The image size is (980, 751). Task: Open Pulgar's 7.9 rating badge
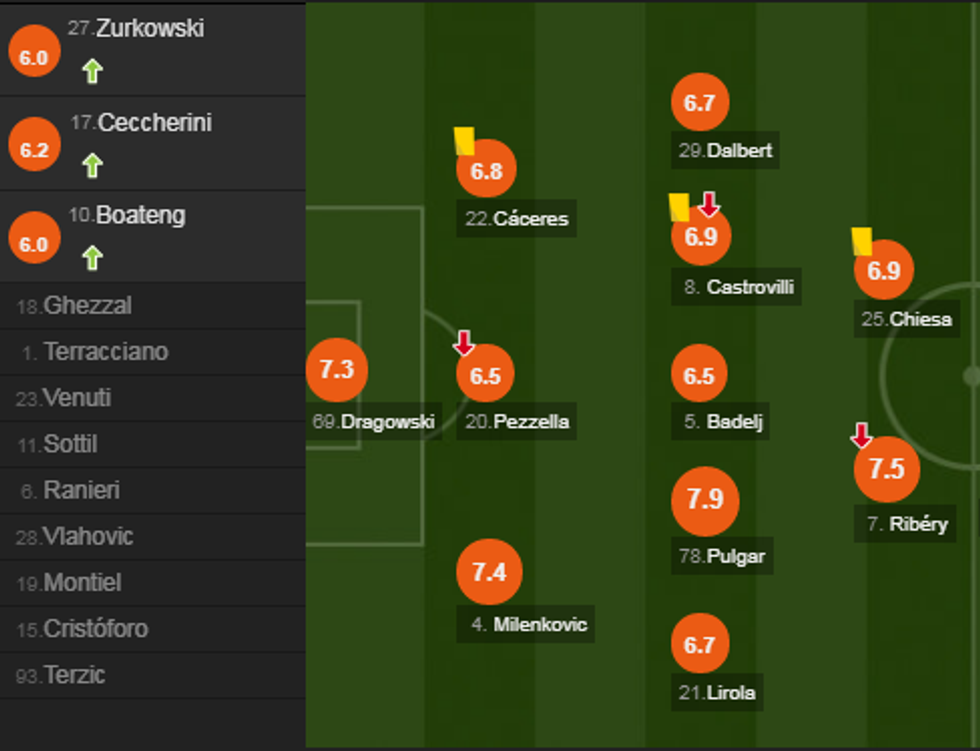(x=705, y=499)
